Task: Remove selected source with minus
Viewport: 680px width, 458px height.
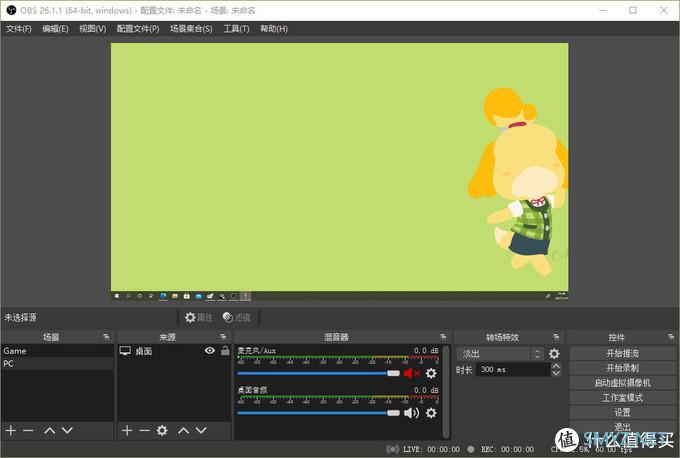Action: coord(144,430)
